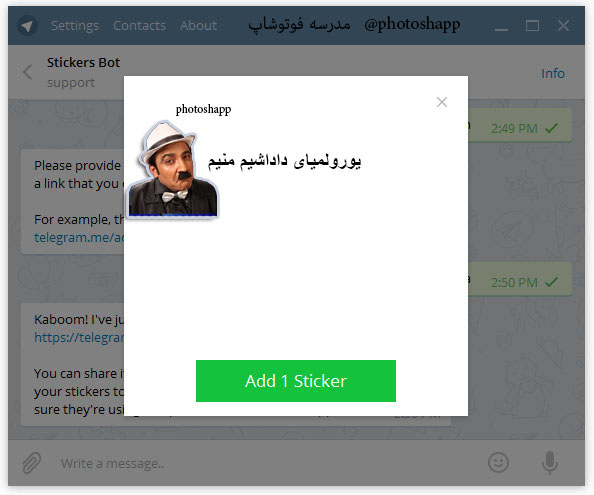Open the Stickers Bot Info panel

[553, 73]
